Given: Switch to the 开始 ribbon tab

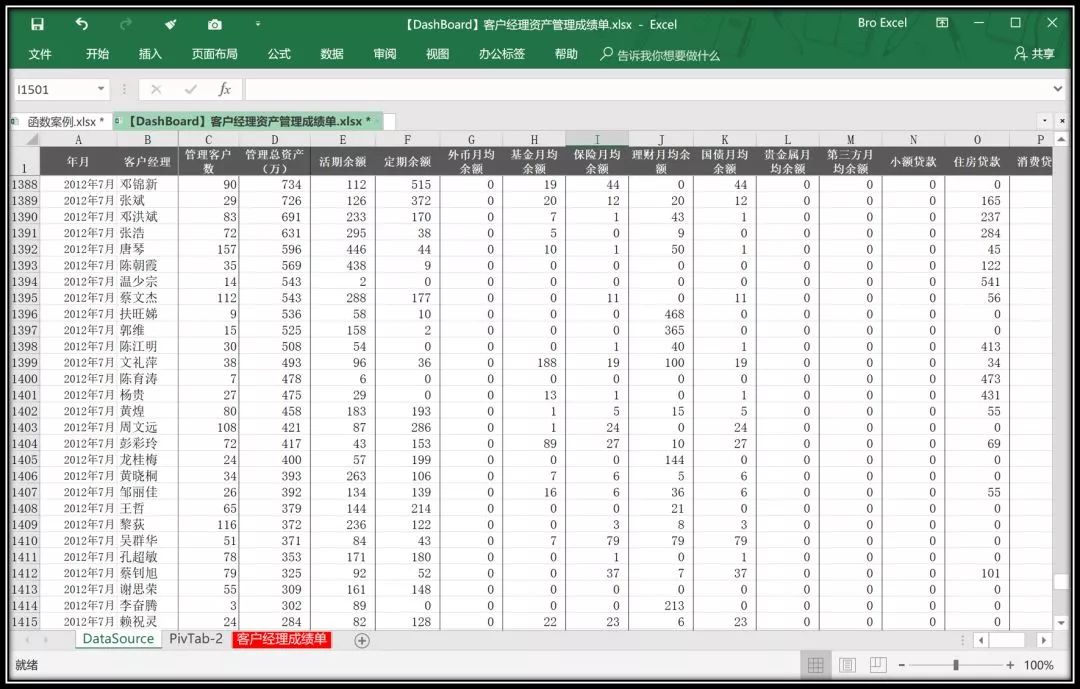Looking at the screenshot, I should tap(97, 54).
